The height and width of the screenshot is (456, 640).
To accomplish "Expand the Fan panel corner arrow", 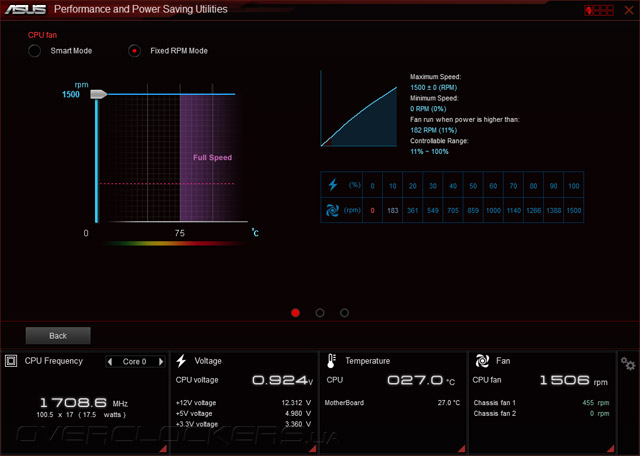I will [x=610, y=449].
